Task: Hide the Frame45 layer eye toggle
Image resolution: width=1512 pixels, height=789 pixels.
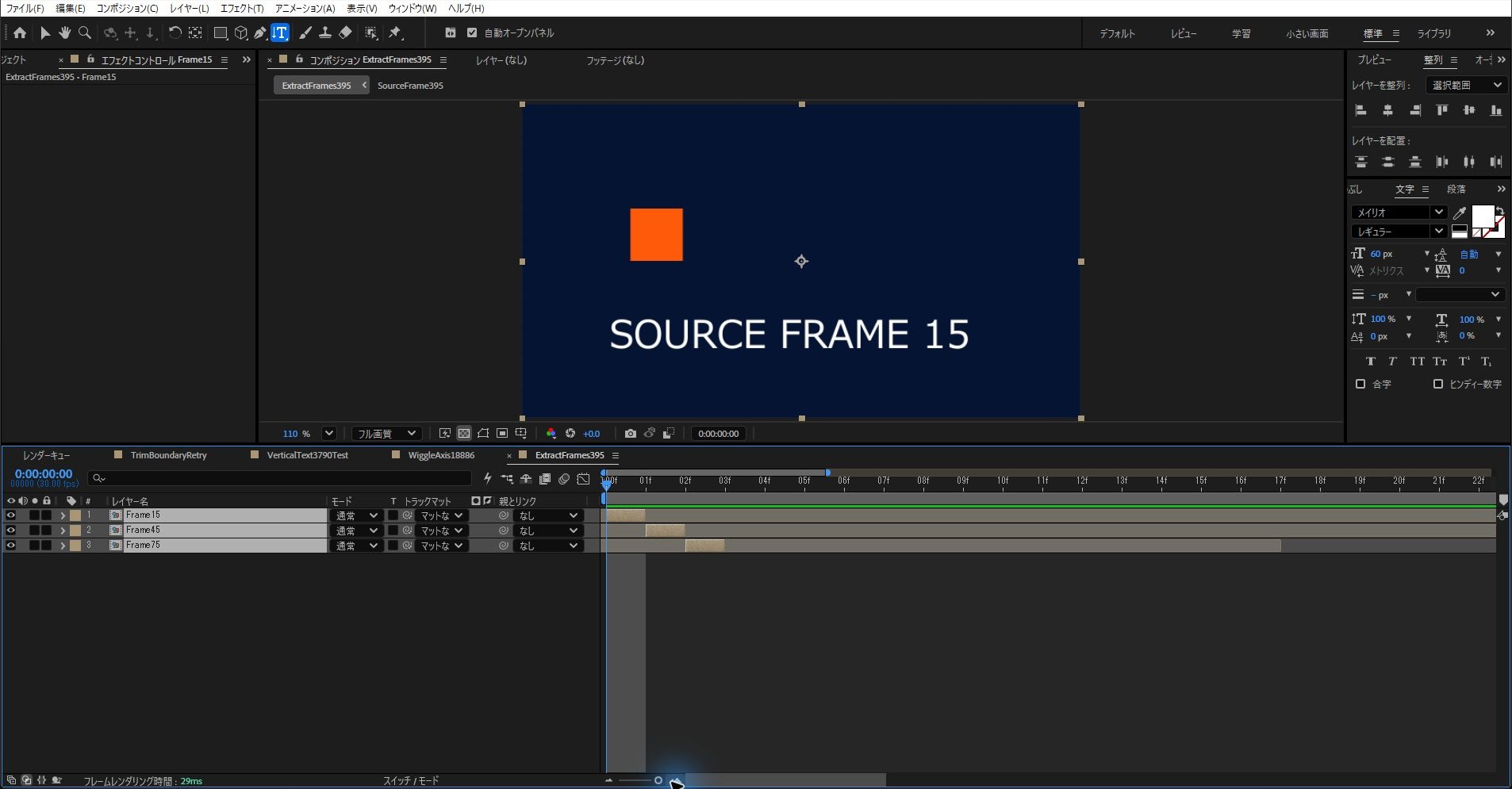Action: coord(10,530)
